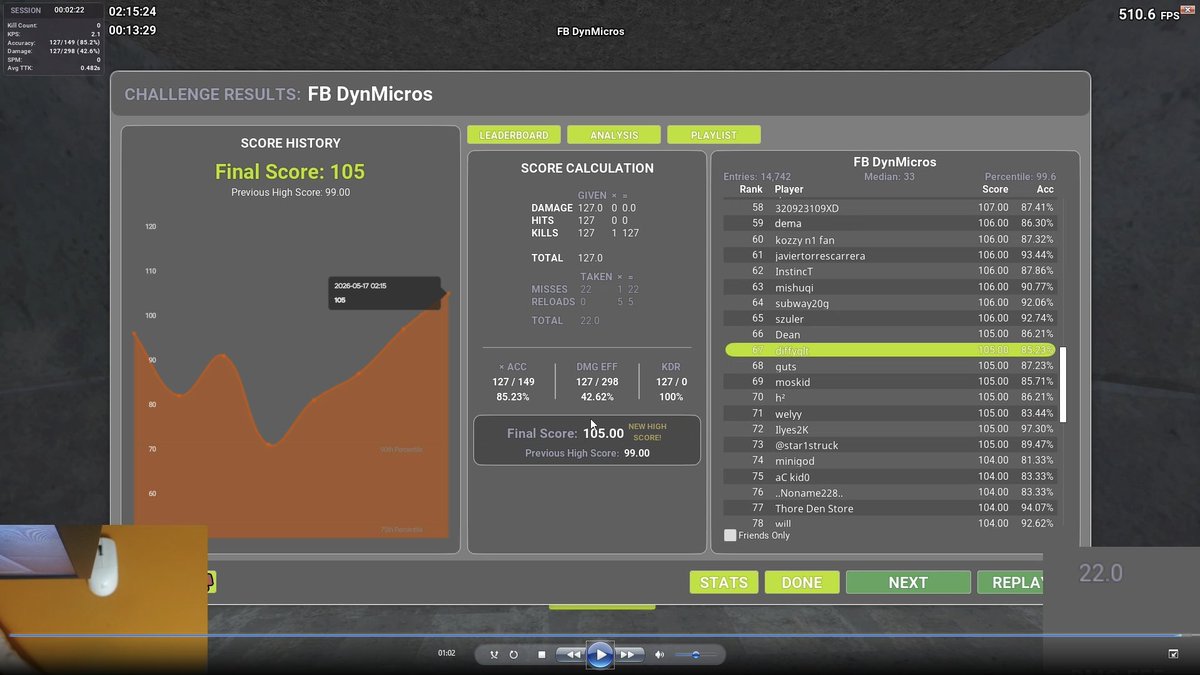Open the Playlist tab
The image size is (1200, 675).
click(x=714, y=135)
